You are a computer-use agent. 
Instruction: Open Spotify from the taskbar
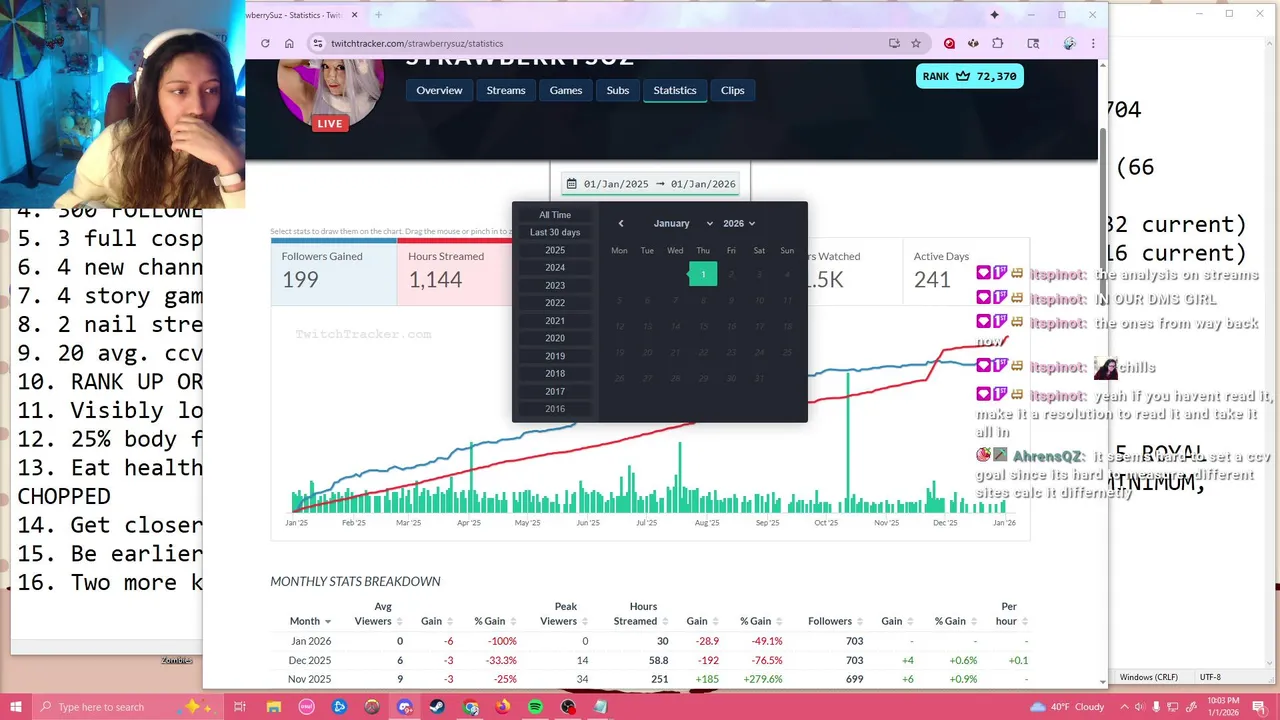tap(535, 707)
